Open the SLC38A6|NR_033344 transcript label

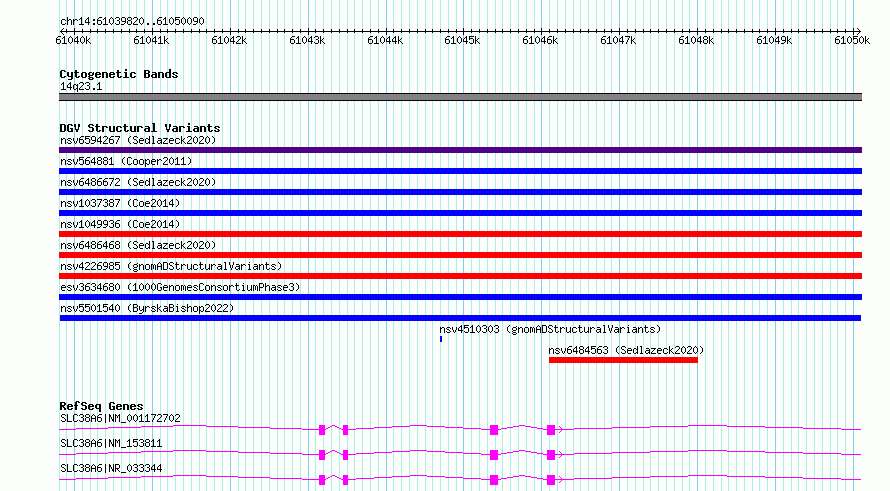click(111, 468)
